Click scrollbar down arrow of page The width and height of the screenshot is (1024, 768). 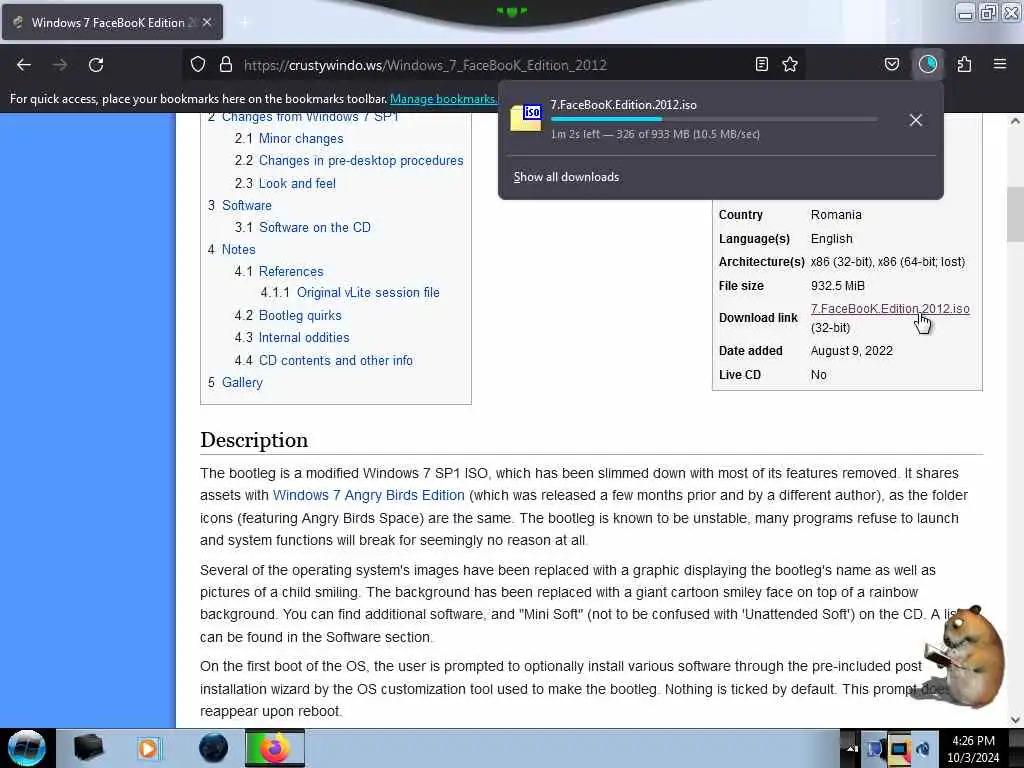1015,720
